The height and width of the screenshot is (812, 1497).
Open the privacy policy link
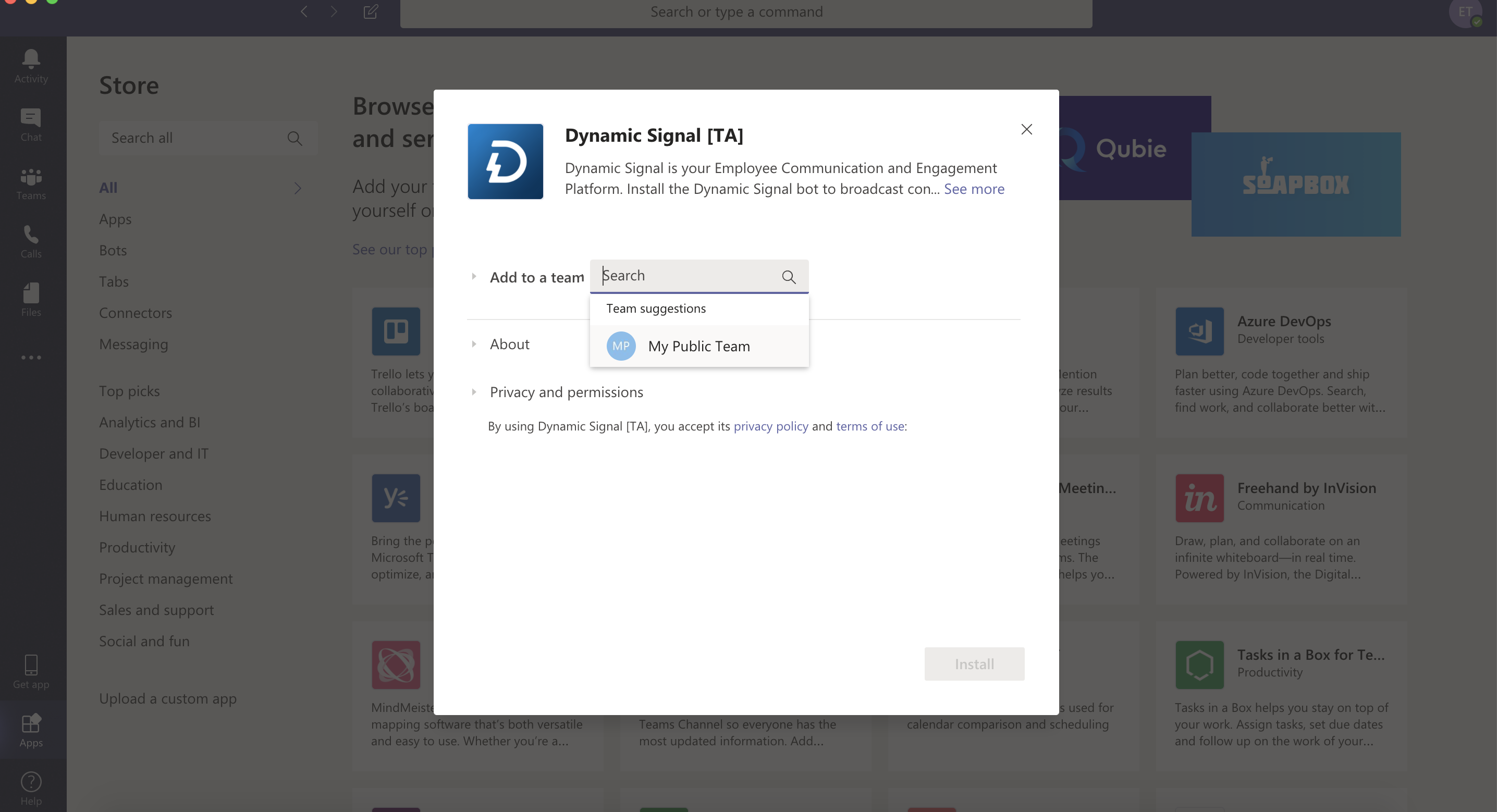click(x=770, y=426)
